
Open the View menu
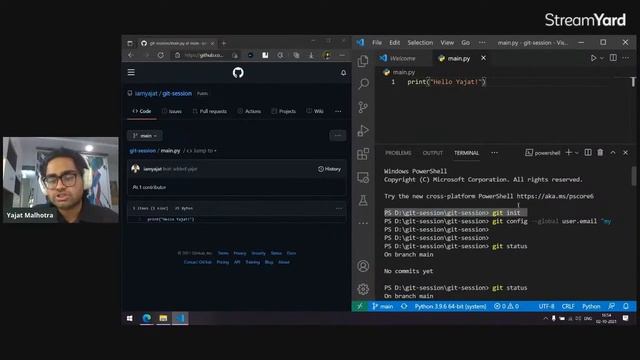(x=447, y=42)
